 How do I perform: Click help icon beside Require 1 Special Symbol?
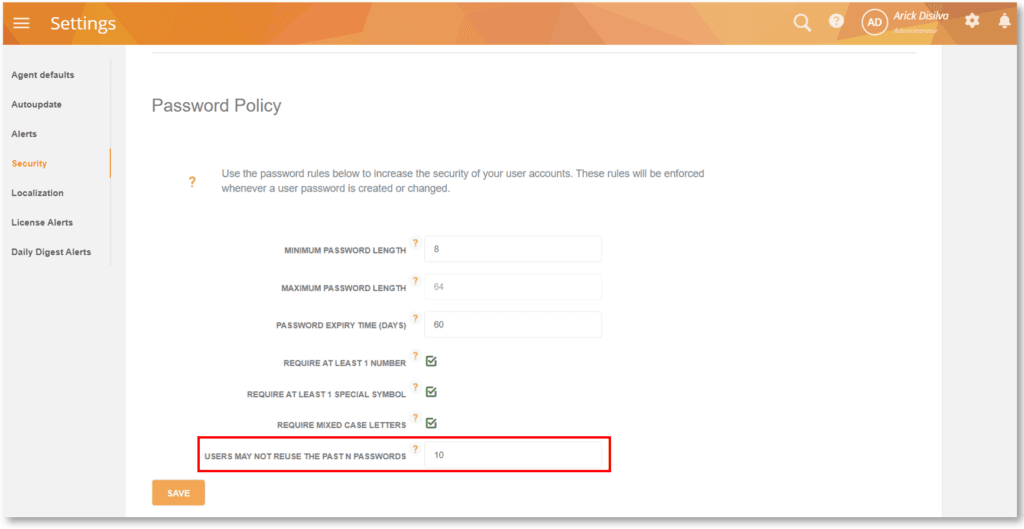click(x=415, y=387)
